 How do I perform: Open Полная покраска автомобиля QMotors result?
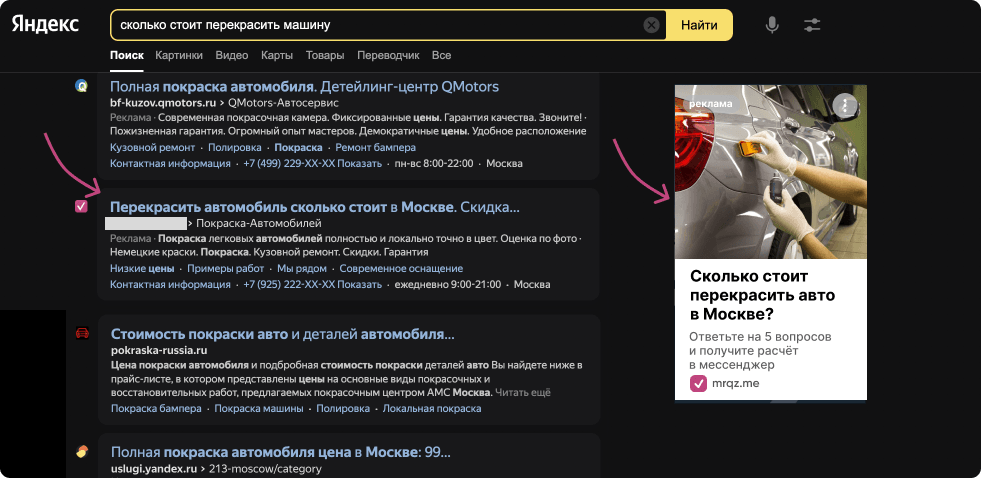(x=305, y=86)
